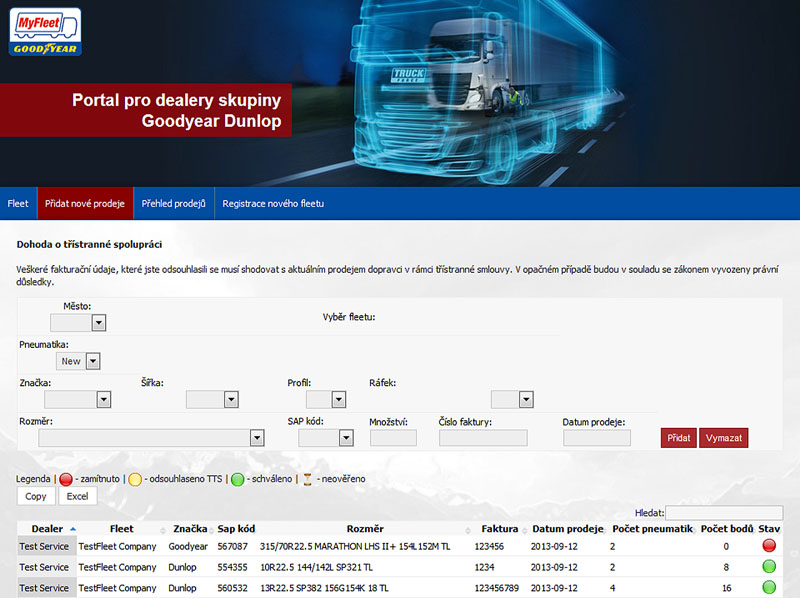Click the red Přidat button
This screenshot has height=598, width=800.
[679, 438]
